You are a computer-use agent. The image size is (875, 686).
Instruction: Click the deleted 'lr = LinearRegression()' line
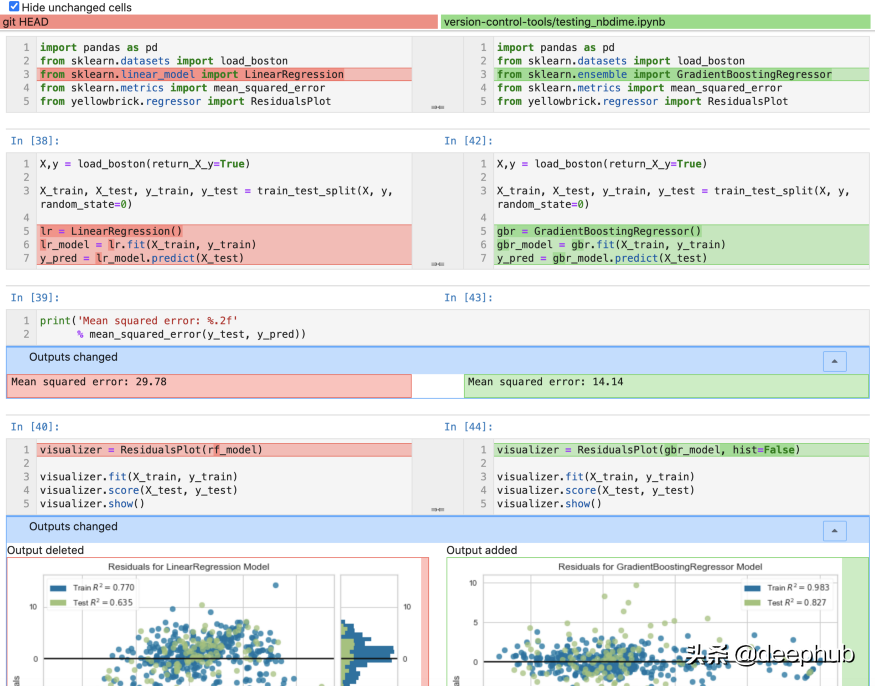pyautogui.click(x=224, y=231)
